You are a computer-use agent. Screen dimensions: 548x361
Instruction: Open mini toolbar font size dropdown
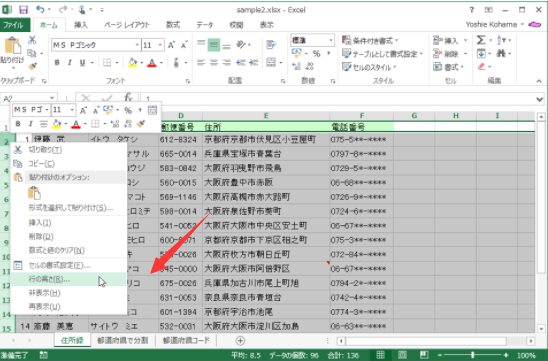coord(72,110)
